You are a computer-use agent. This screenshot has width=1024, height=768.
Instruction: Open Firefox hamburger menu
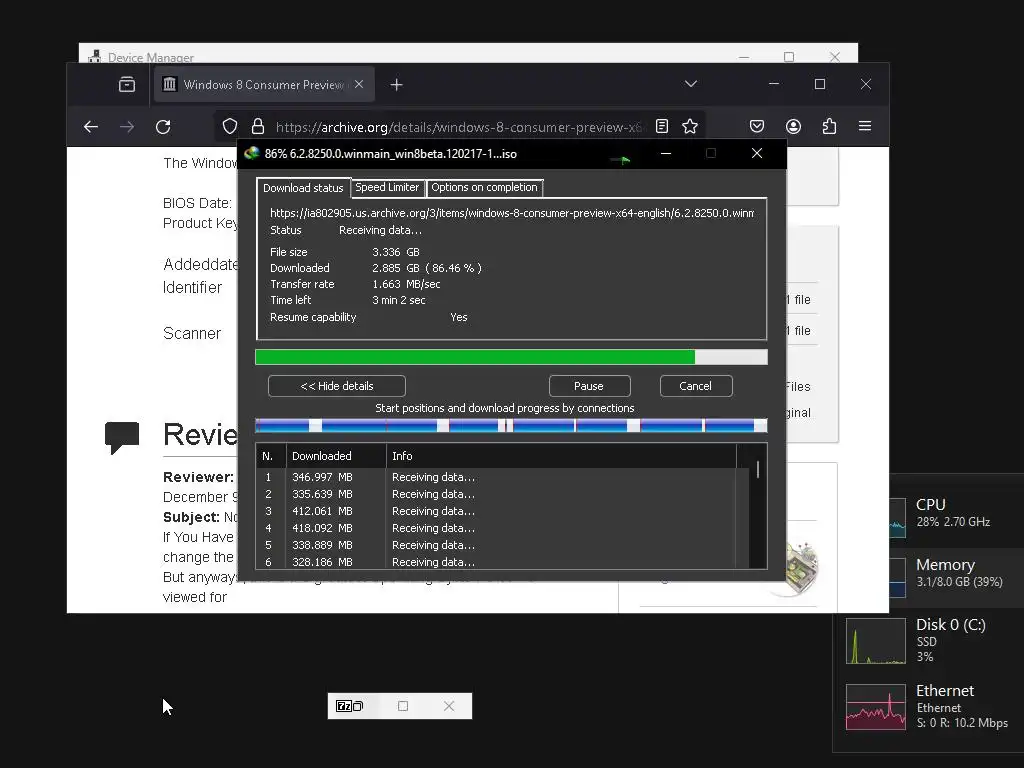pyautogui.click(x=865, y=126)
